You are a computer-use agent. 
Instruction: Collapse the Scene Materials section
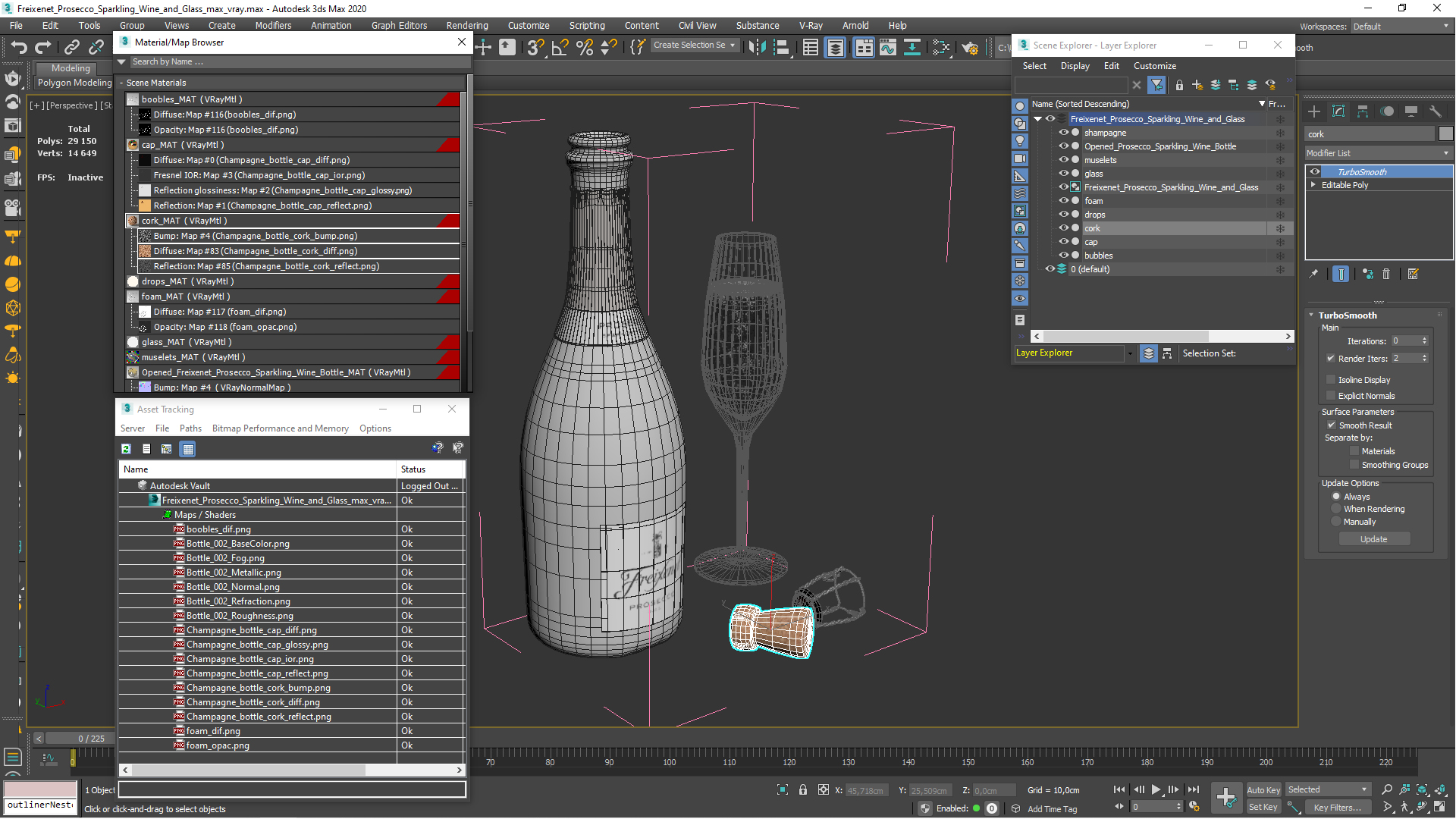pyautogui.click(x=121, y=83)
